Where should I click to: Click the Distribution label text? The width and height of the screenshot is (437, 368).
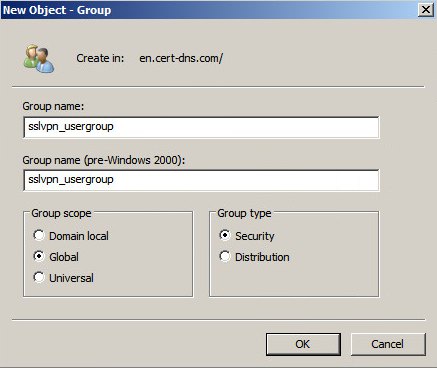click(262, 257)
